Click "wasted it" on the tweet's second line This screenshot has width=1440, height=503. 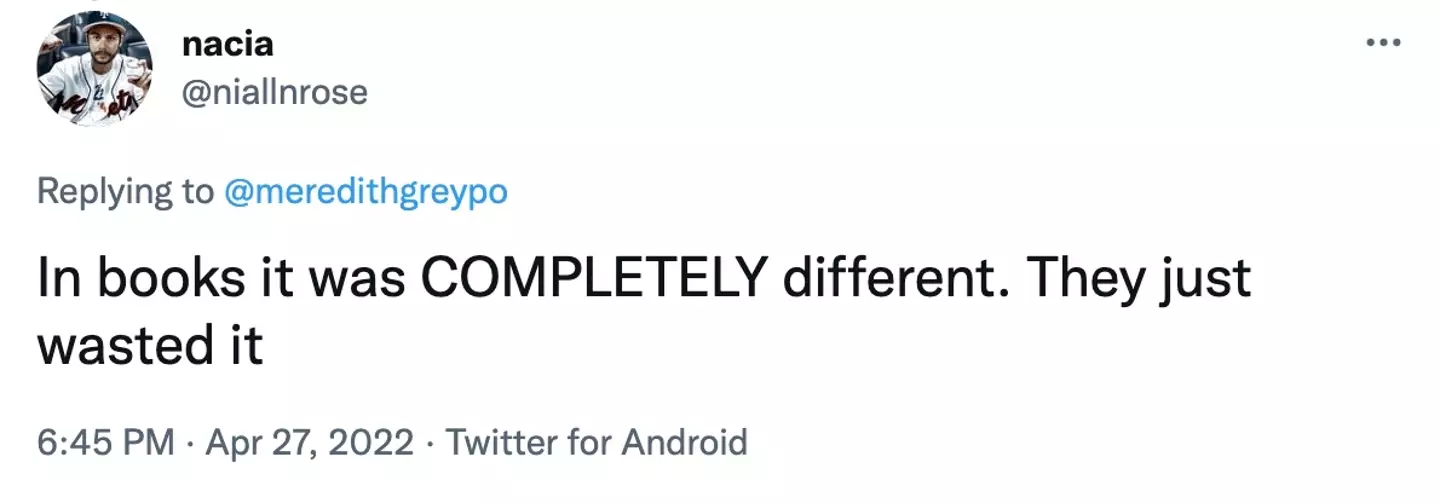pos(150,346)
